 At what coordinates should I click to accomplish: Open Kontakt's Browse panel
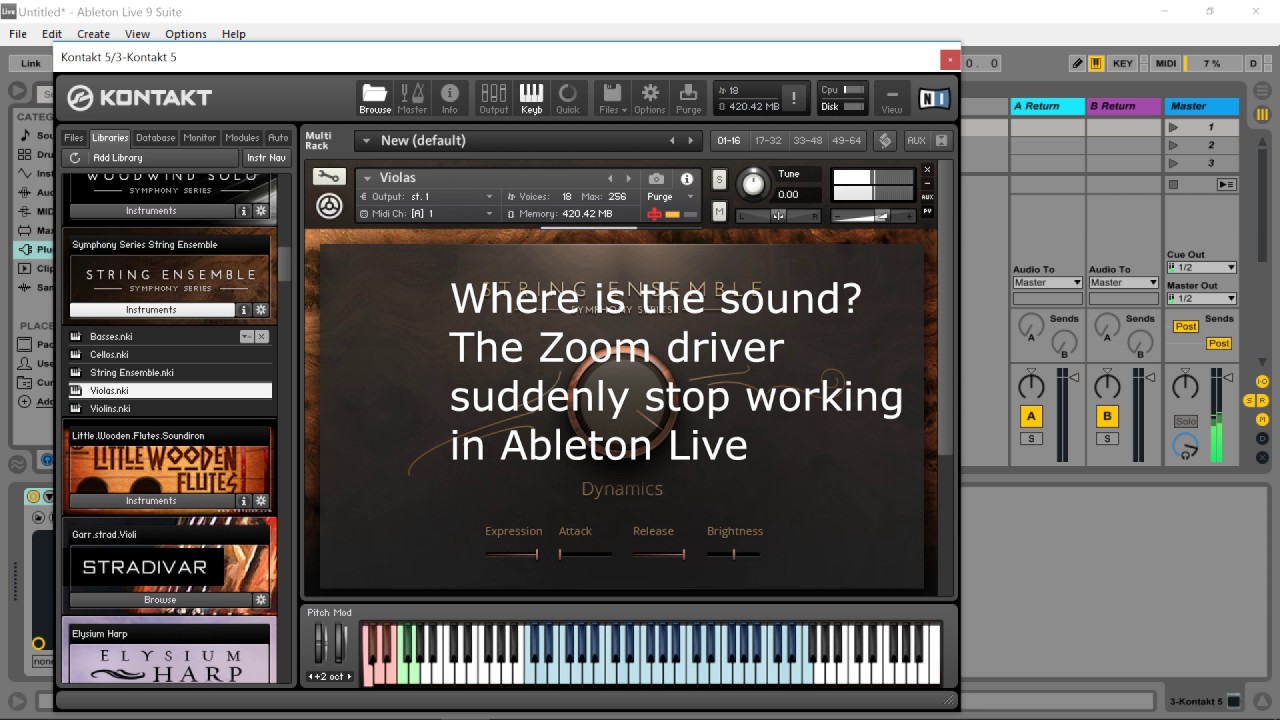point(375,98)
